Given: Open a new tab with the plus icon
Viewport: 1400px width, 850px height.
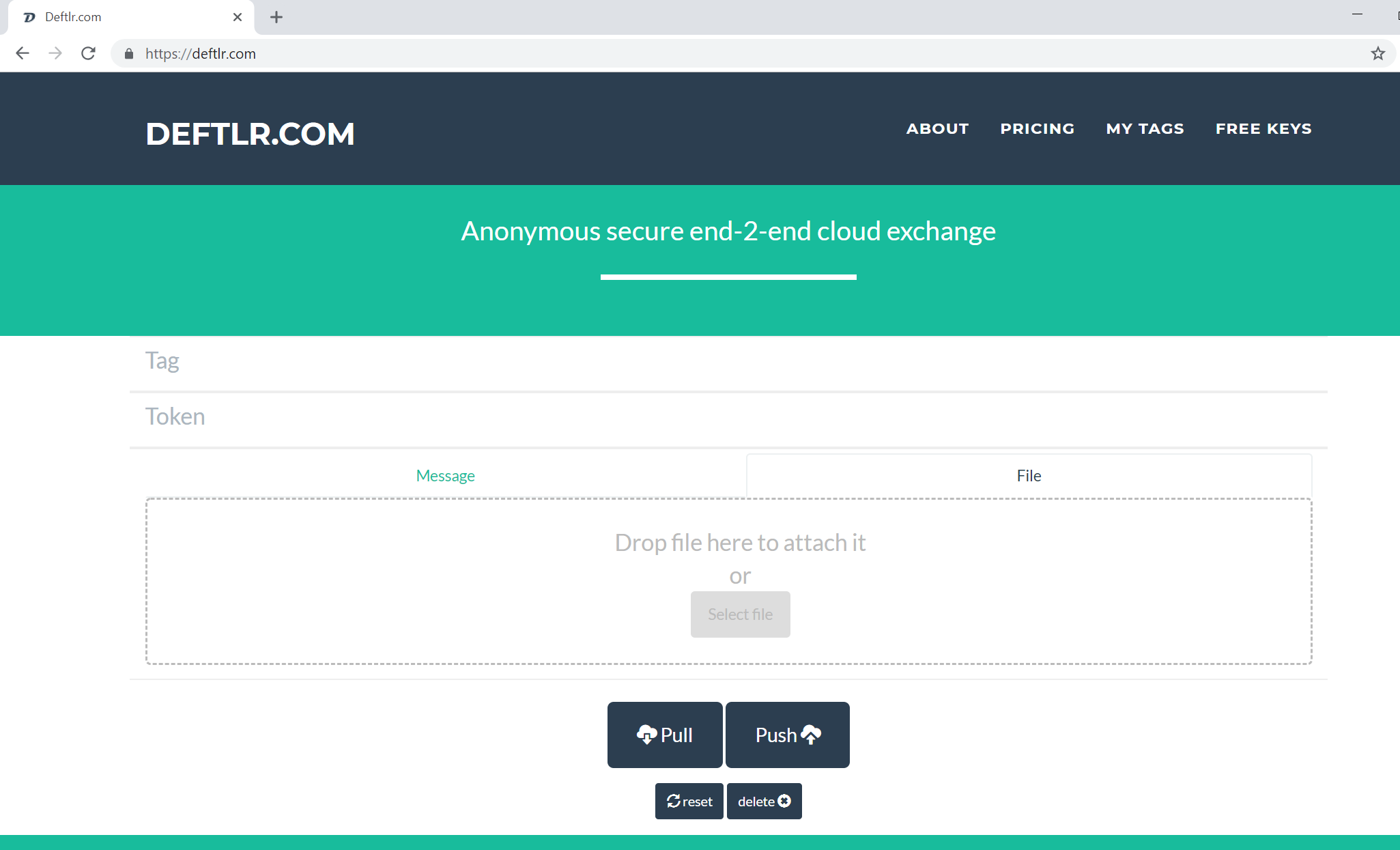Looking at the screenshot, I should (x=276, y=17).
